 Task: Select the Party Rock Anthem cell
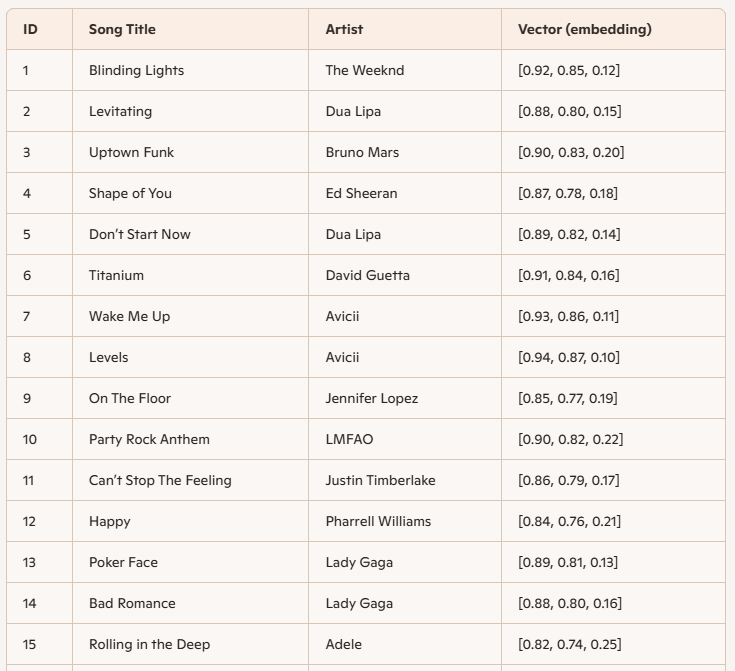[x=149, y=439]
